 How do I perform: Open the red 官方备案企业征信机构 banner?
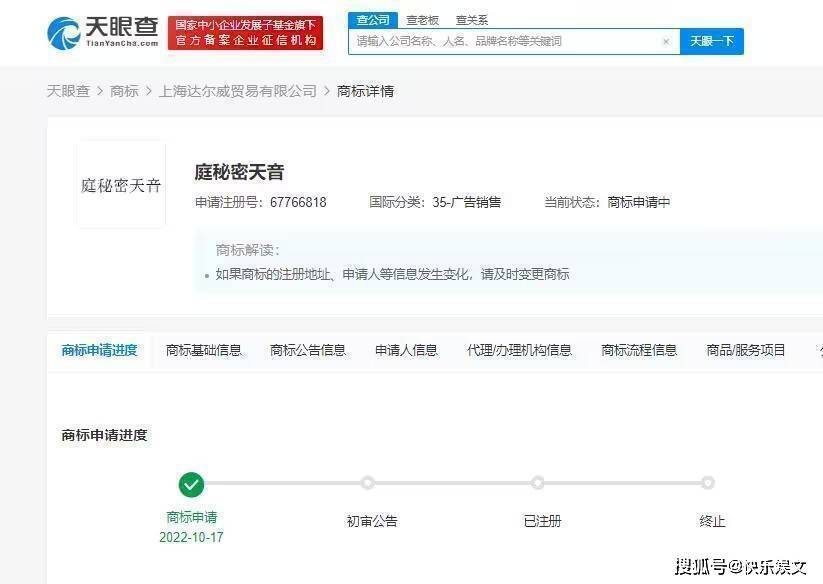click(245, 33)
